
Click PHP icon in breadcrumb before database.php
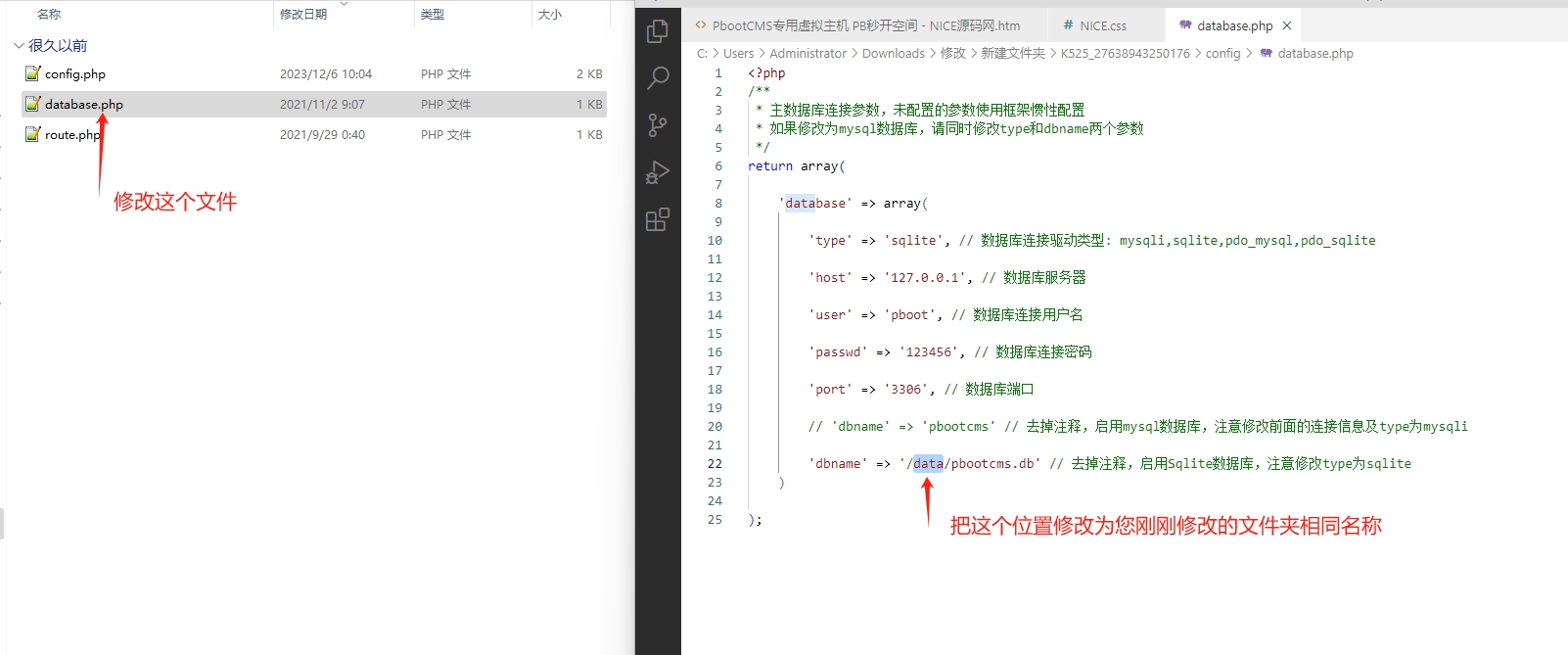coord(1266,53)
